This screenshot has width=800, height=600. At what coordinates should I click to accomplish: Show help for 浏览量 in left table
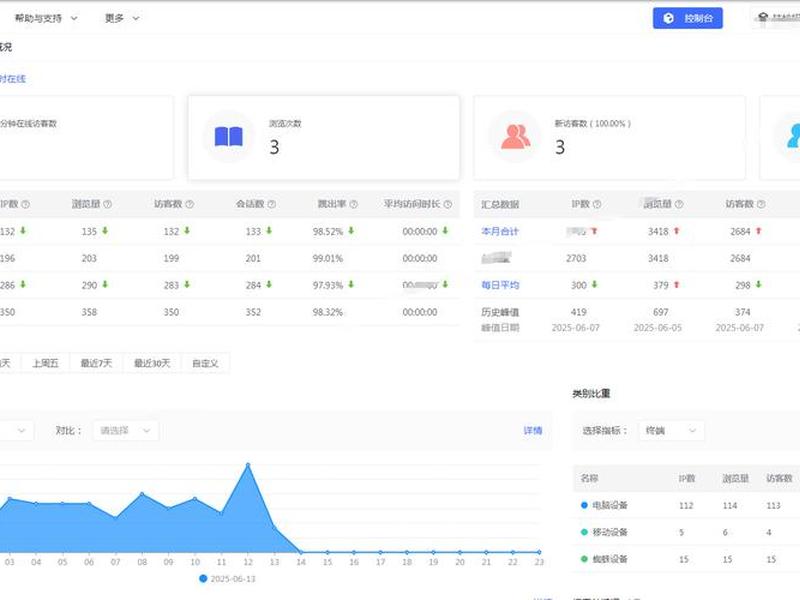[108, 204]
